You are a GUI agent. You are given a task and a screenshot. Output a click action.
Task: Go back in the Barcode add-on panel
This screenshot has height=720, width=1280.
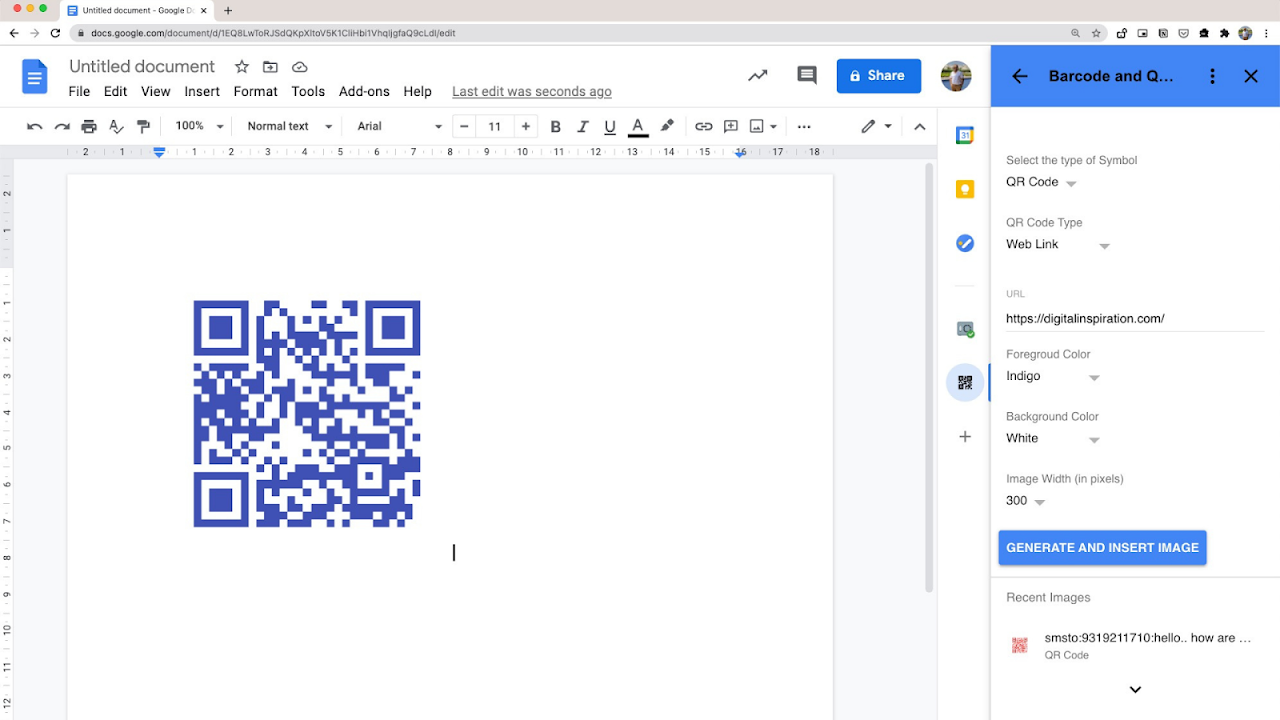tap(1020, 76)
